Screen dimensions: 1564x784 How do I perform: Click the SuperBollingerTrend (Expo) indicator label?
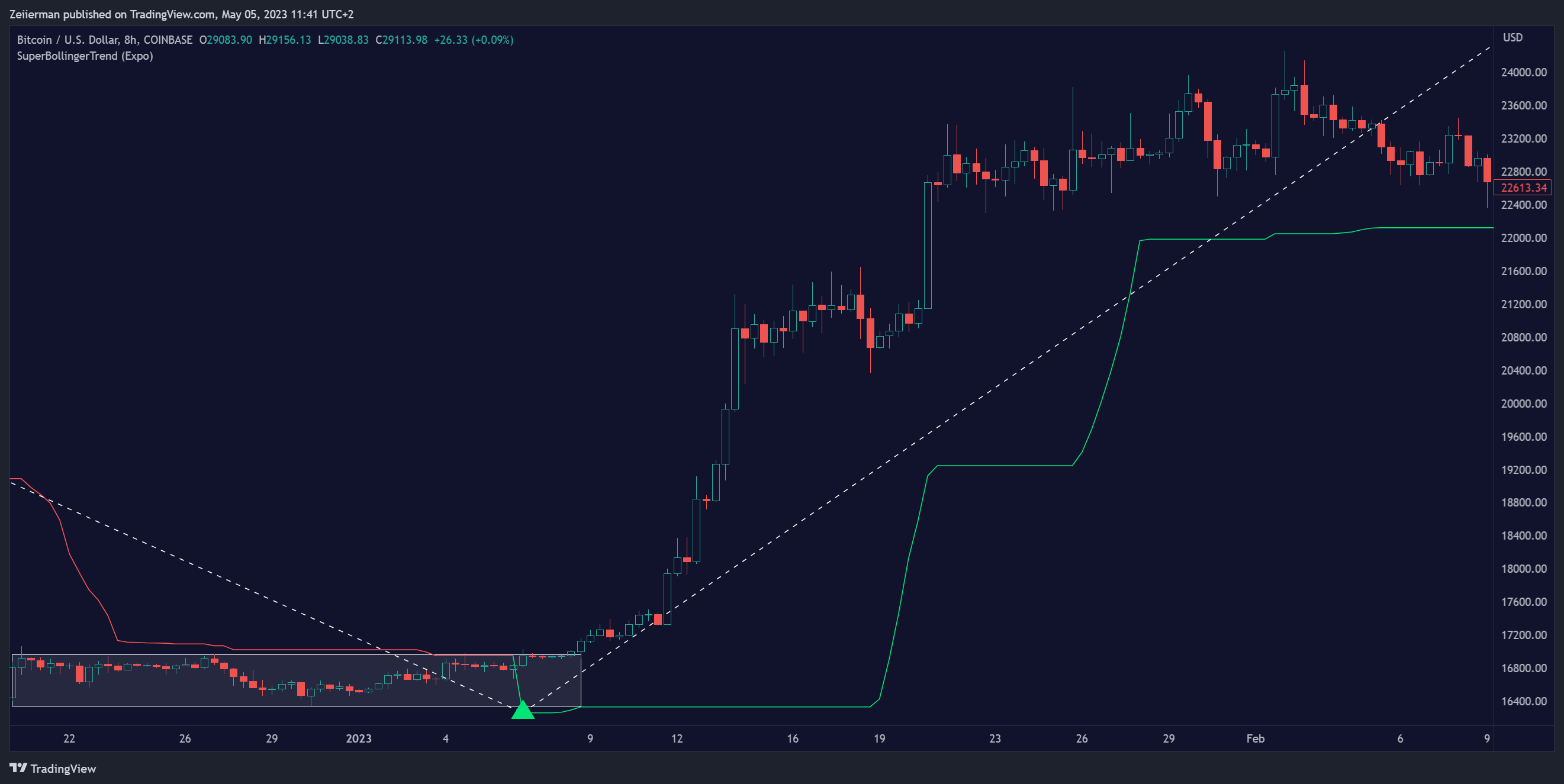(x=85, y=56)
